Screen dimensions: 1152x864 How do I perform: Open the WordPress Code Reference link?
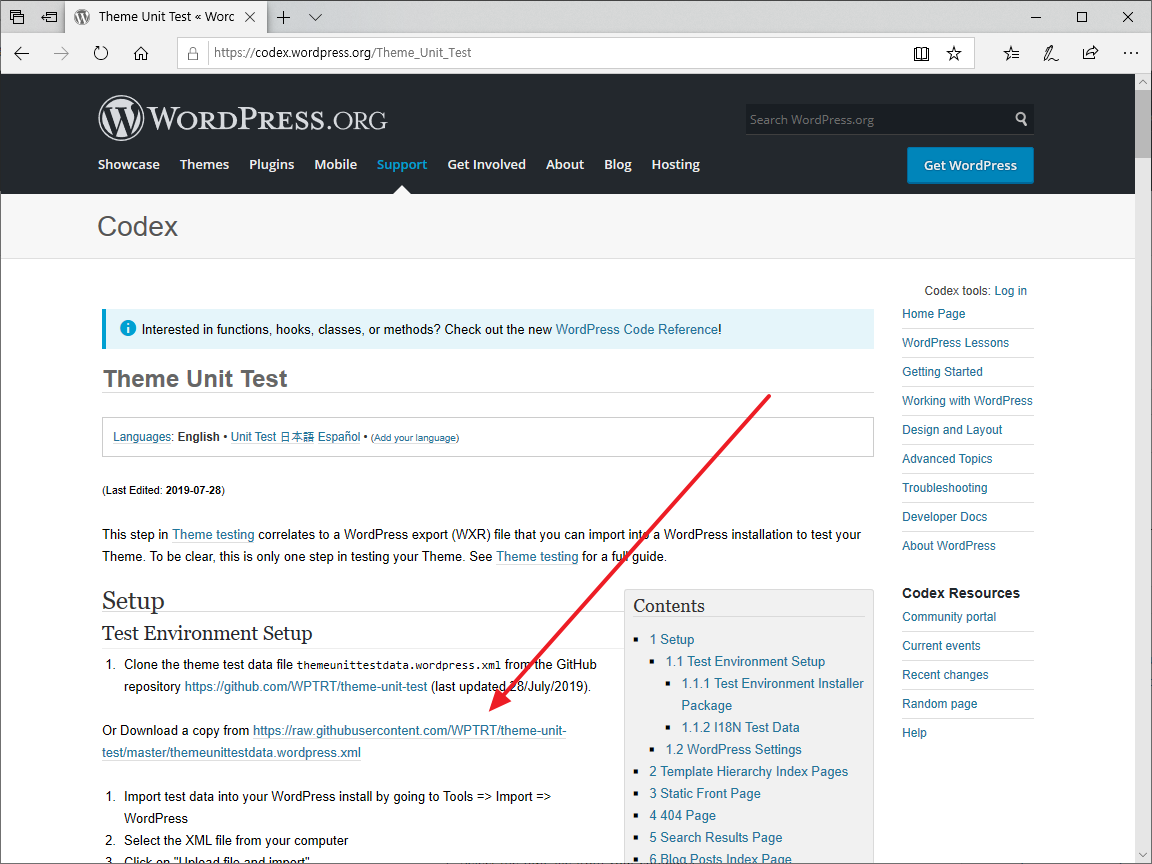coord(637,330)
